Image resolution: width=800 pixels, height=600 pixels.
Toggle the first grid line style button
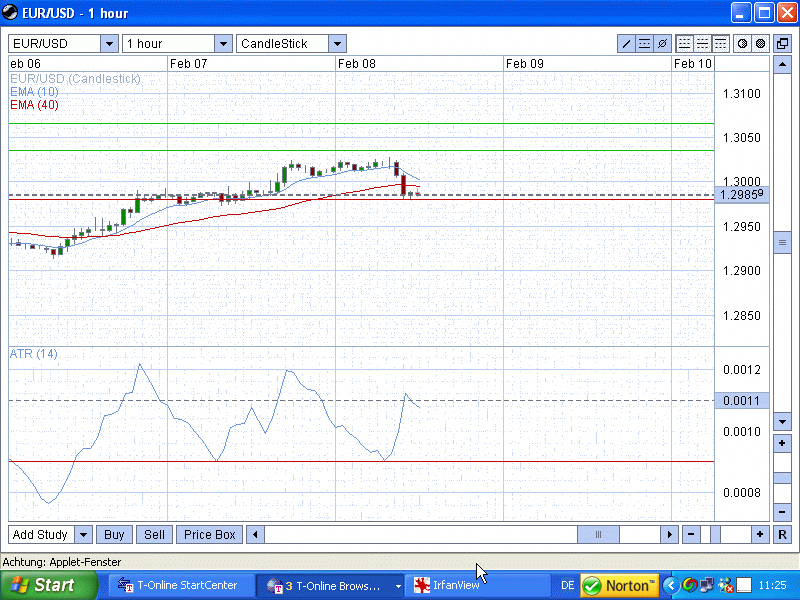(x=685, y=44)
